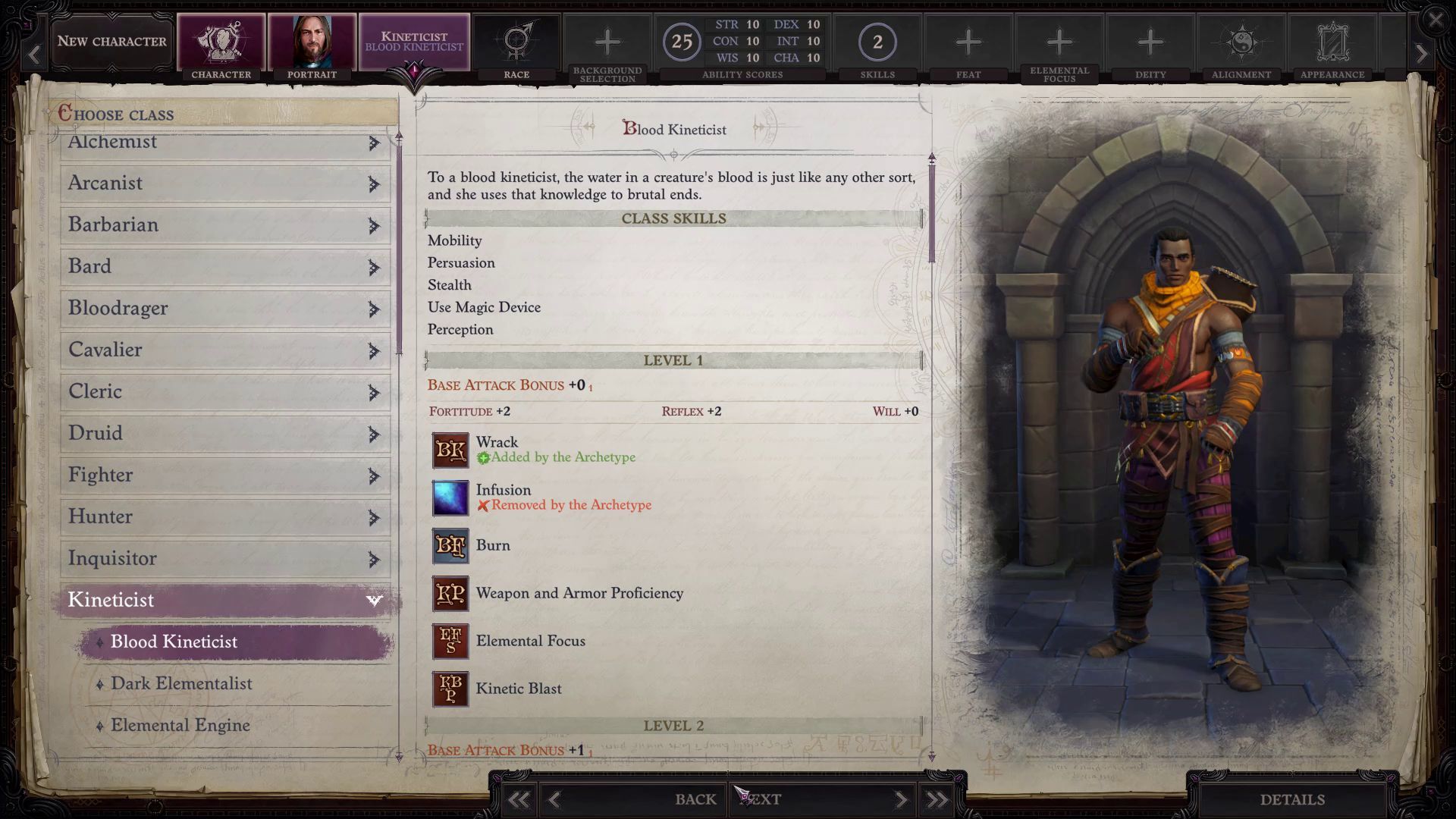Viewport: 1456px width, 819px height.
Task: Click the Perception class skill
Action: (460, 330)
